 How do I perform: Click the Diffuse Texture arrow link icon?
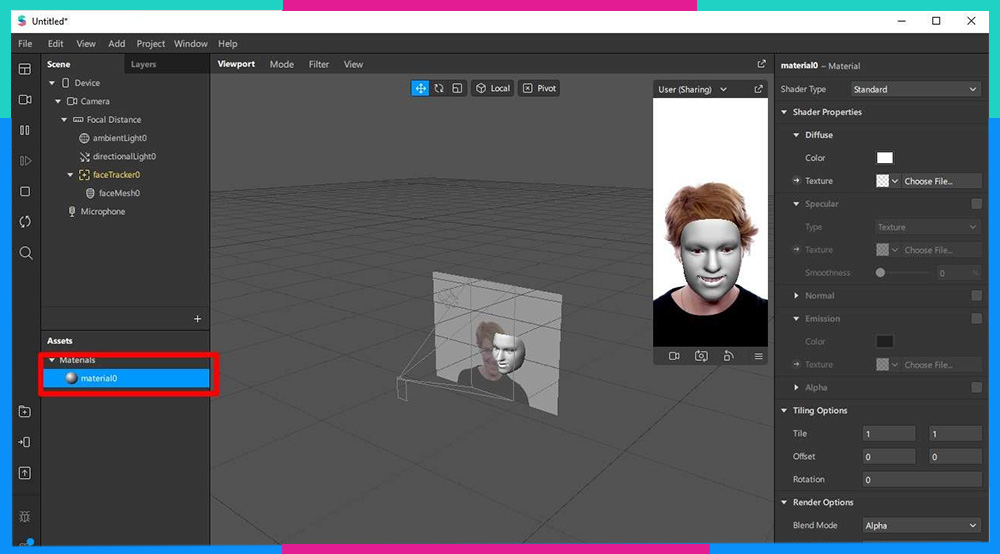(797, 181)
